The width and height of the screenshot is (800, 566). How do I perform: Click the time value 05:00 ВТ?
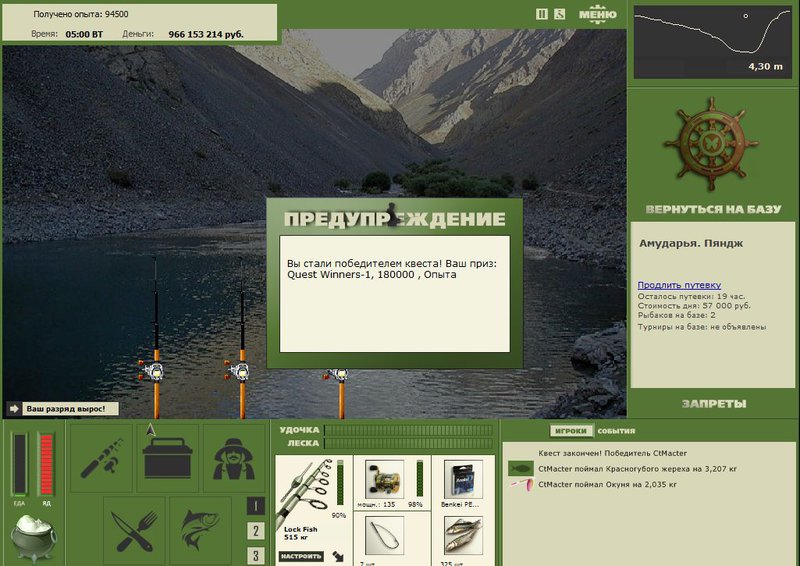coord(84,34)
